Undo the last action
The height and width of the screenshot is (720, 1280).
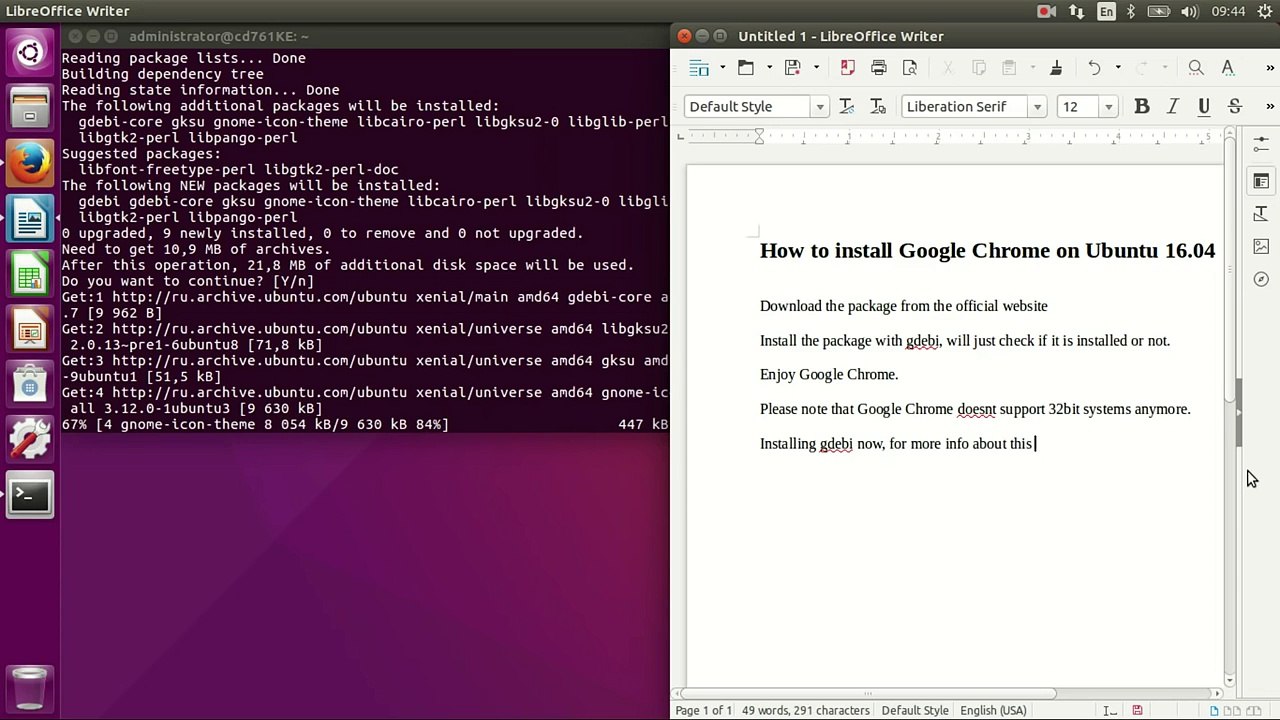(x=1095, y=68)
